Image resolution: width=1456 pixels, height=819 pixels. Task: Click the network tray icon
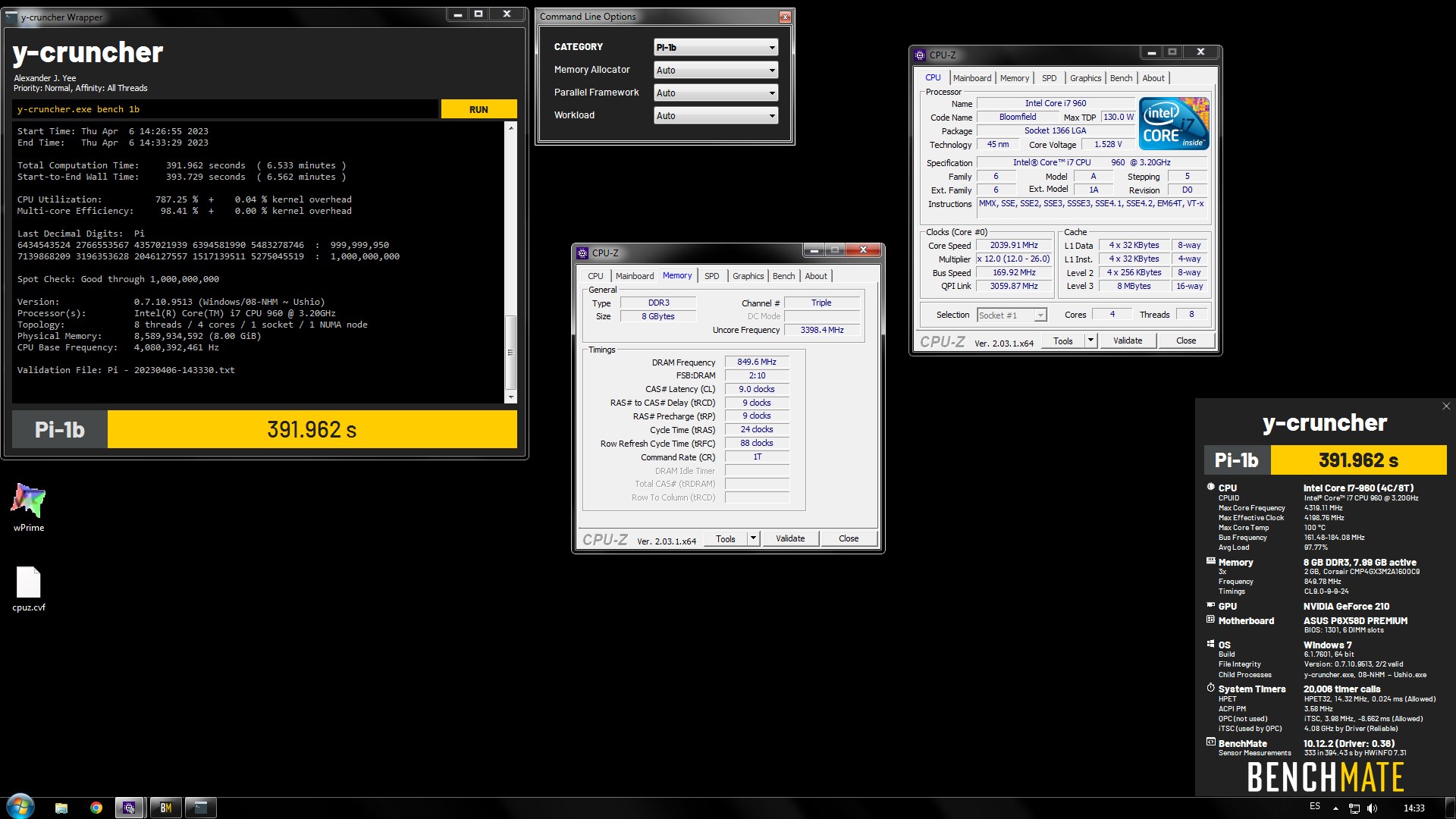pos(1354,808)
